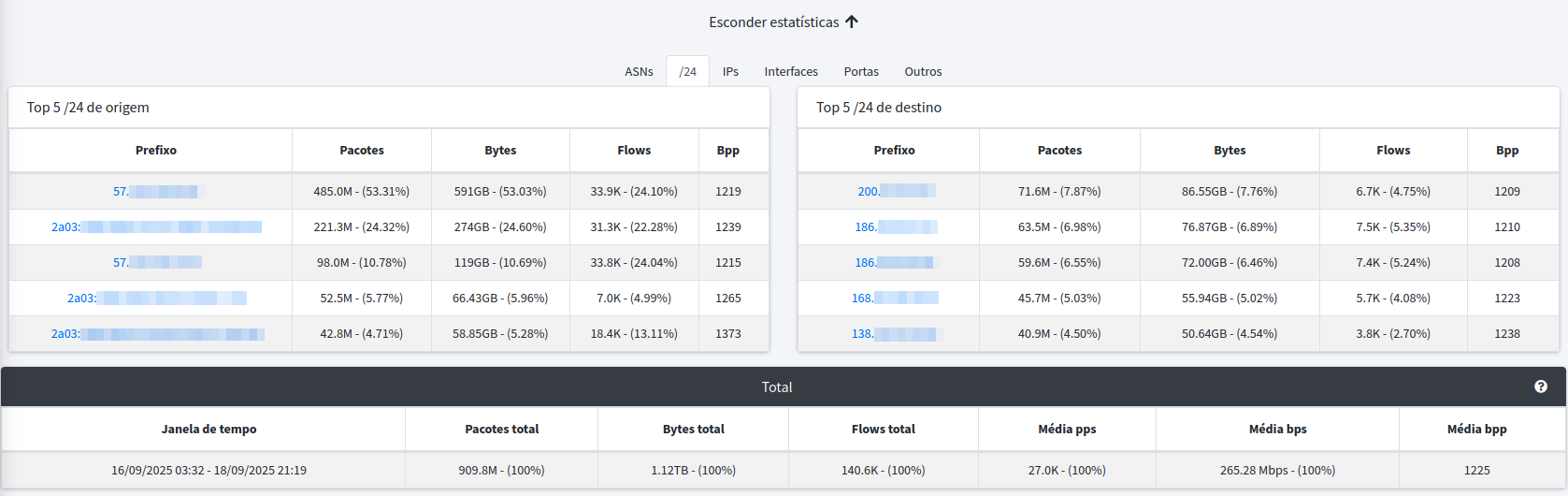1568x496 pixels.
Task: Select the /24 tab
Action: 687,72
